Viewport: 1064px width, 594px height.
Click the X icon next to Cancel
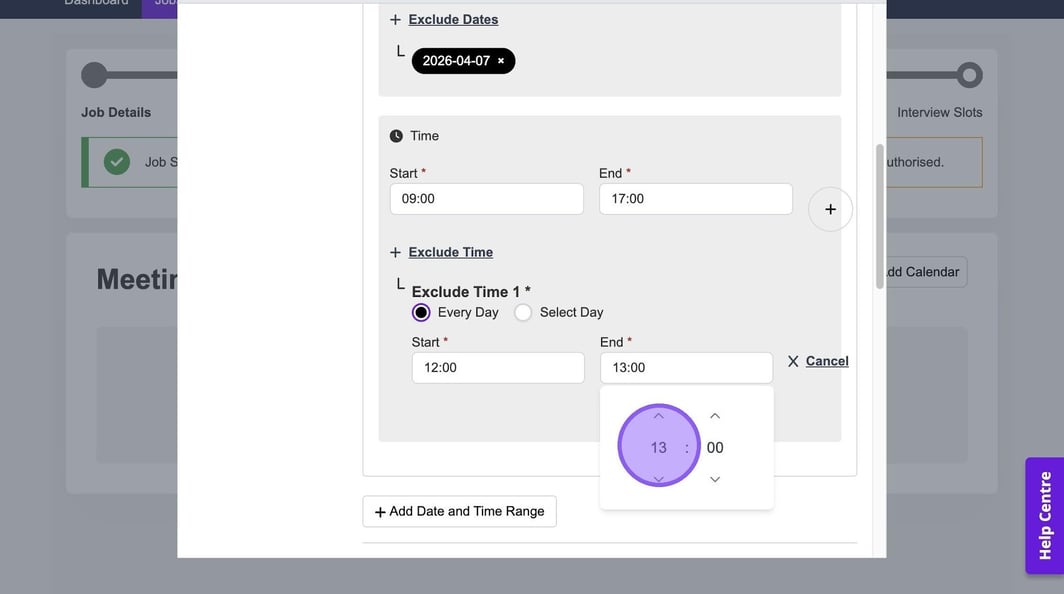click(793, 361)
